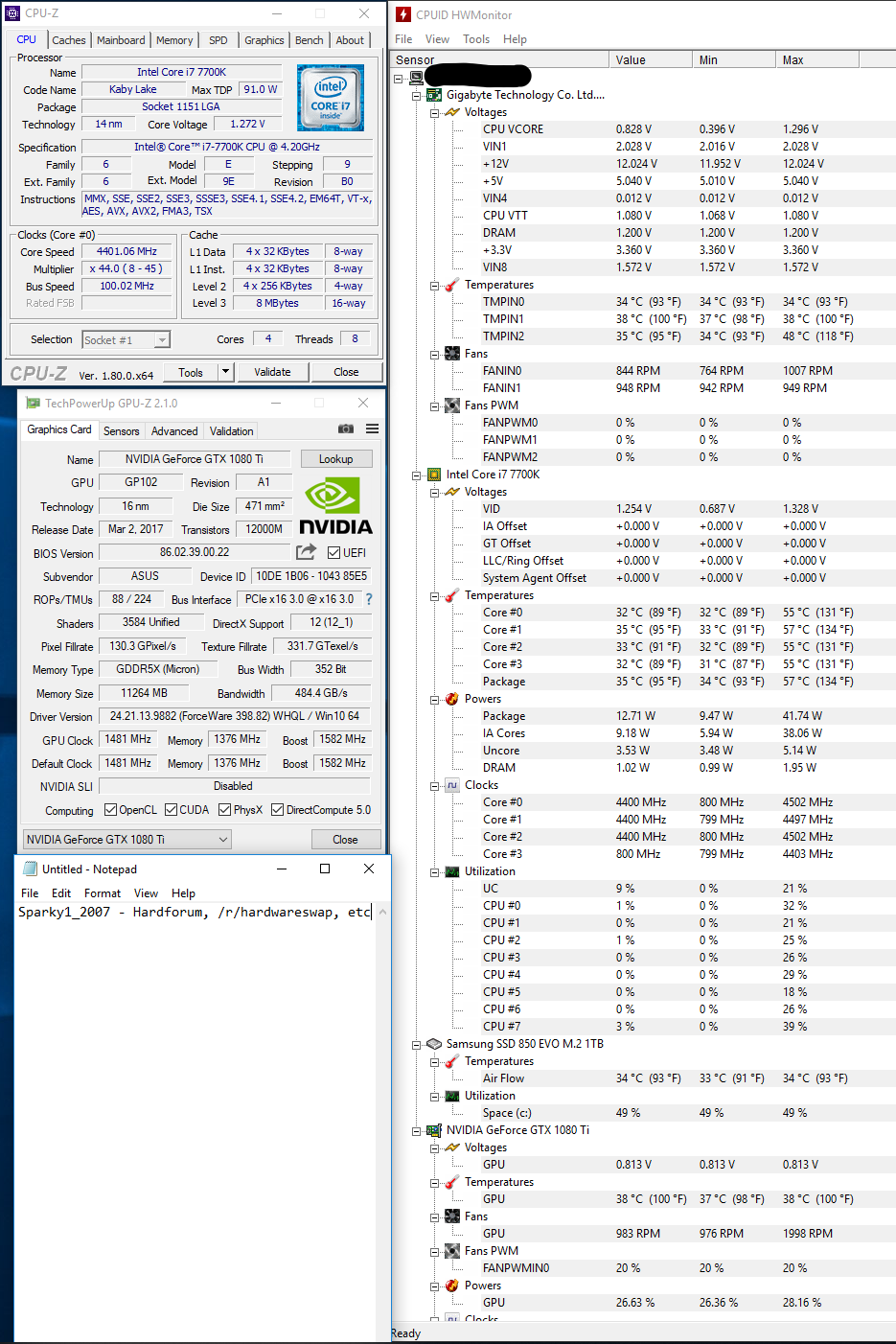Click the Samsung SSD 850 EVO drive icon
Viewport: 896px width, 1344px height.
pos(434,1044)
